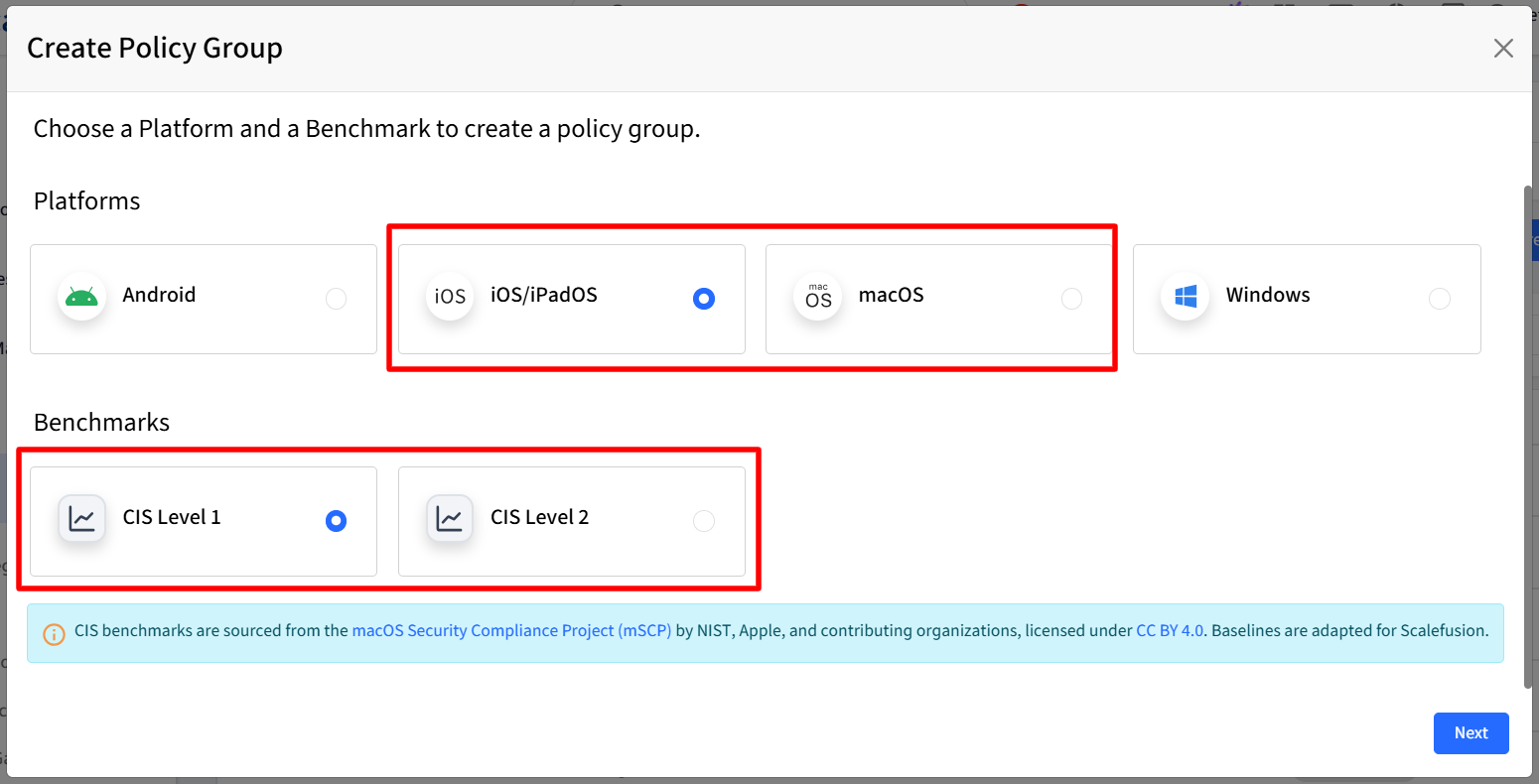Choose the CIS Level 2 radio button
Viewport: 1539px width, 784px height.
click(704, 521)
